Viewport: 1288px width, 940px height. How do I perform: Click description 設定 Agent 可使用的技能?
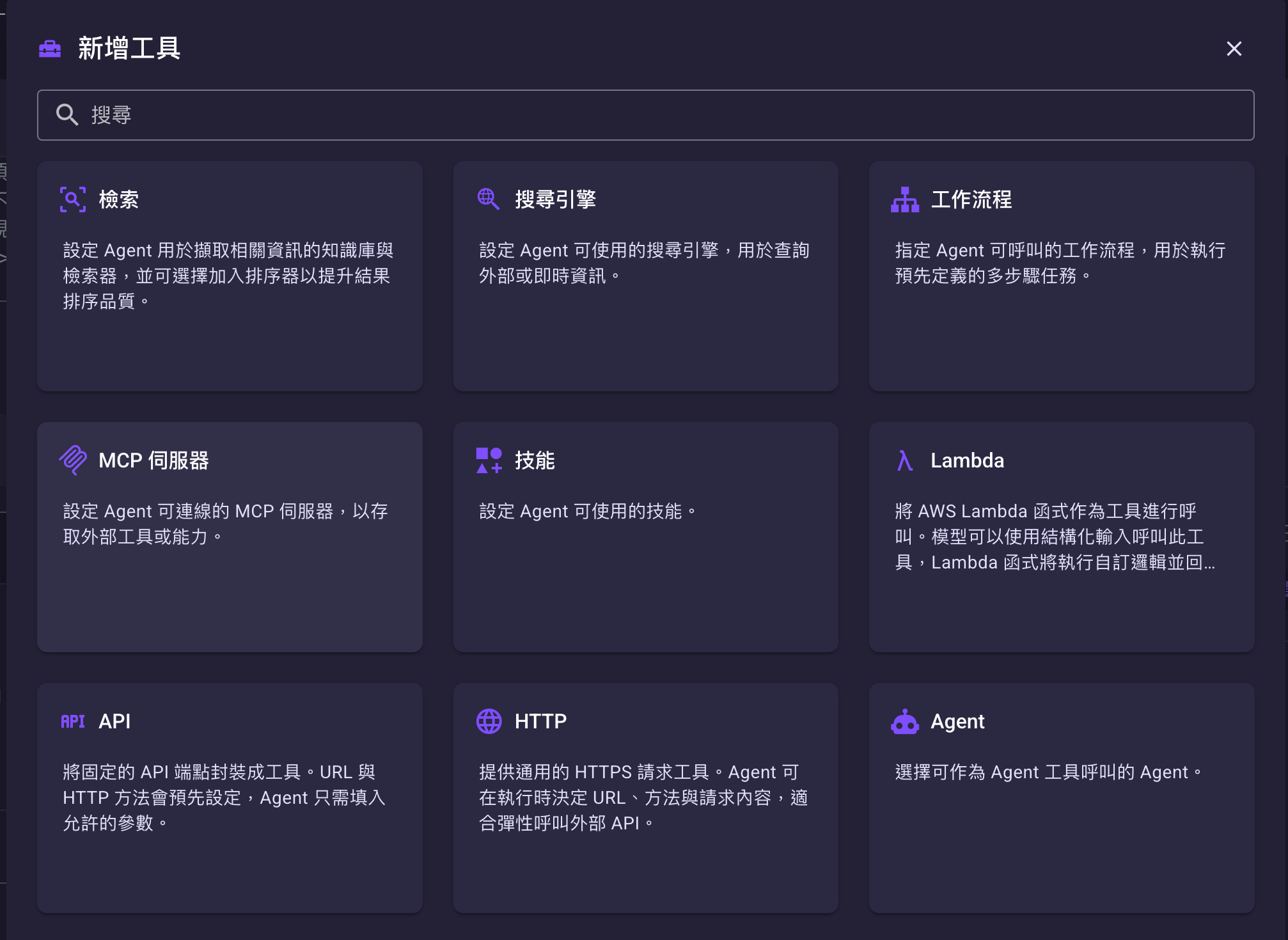tap(588, 511)
